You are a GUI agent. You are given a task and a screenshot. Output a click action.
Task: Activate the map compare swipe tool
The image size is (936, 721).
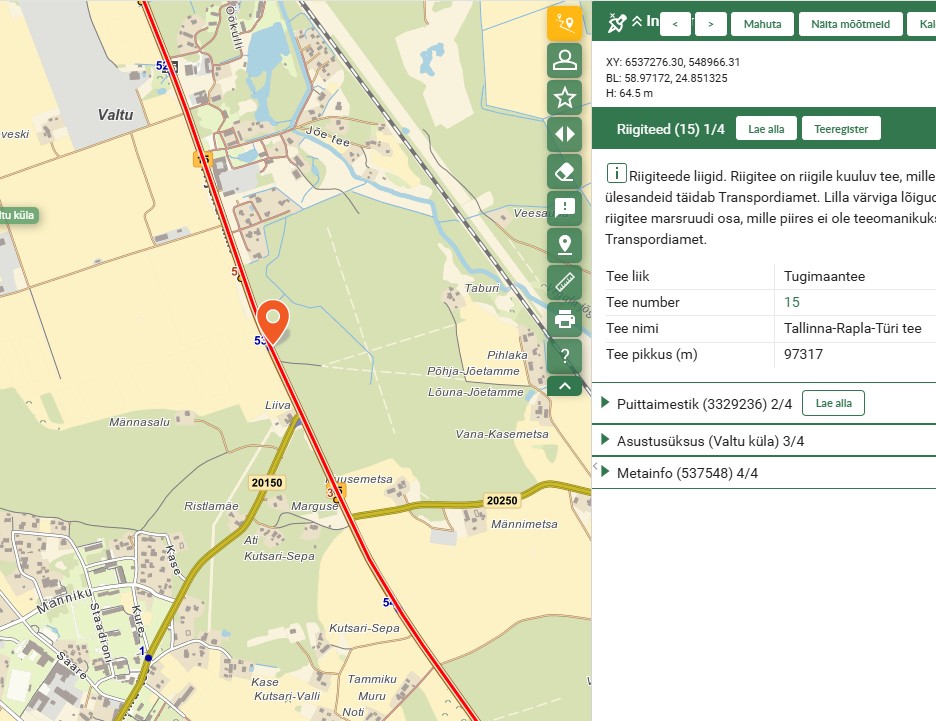coord(564,134)
